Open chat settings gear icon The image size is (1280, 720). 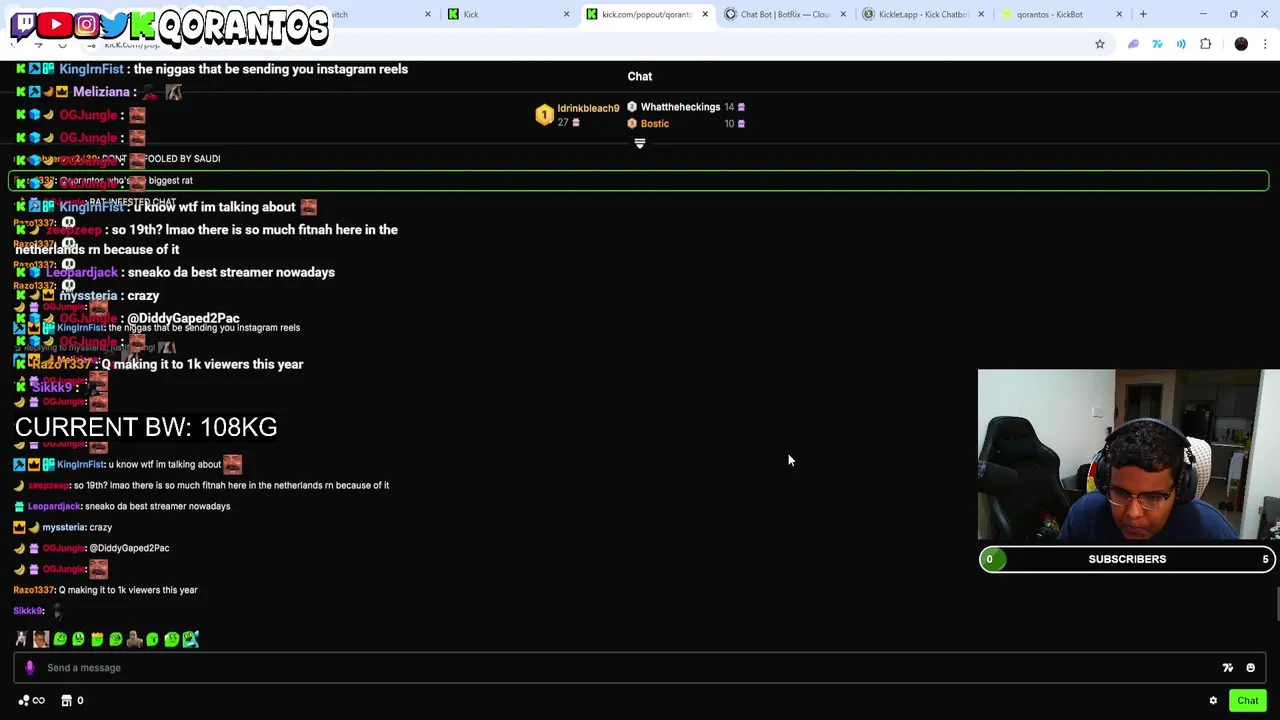tap(1213, 701)
